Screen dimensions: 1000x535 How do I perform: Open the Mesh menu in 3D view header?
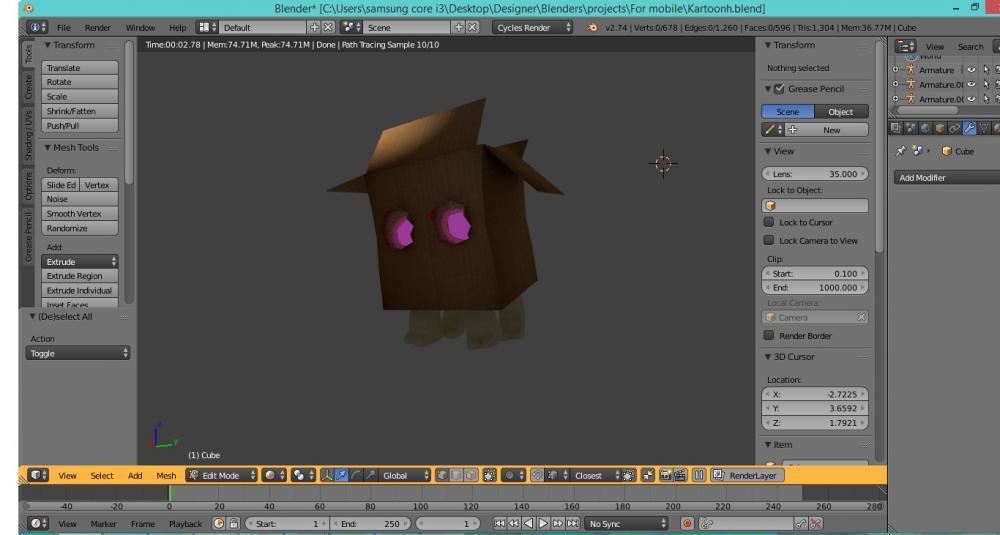pyautogui.click(x=166, y=476)
